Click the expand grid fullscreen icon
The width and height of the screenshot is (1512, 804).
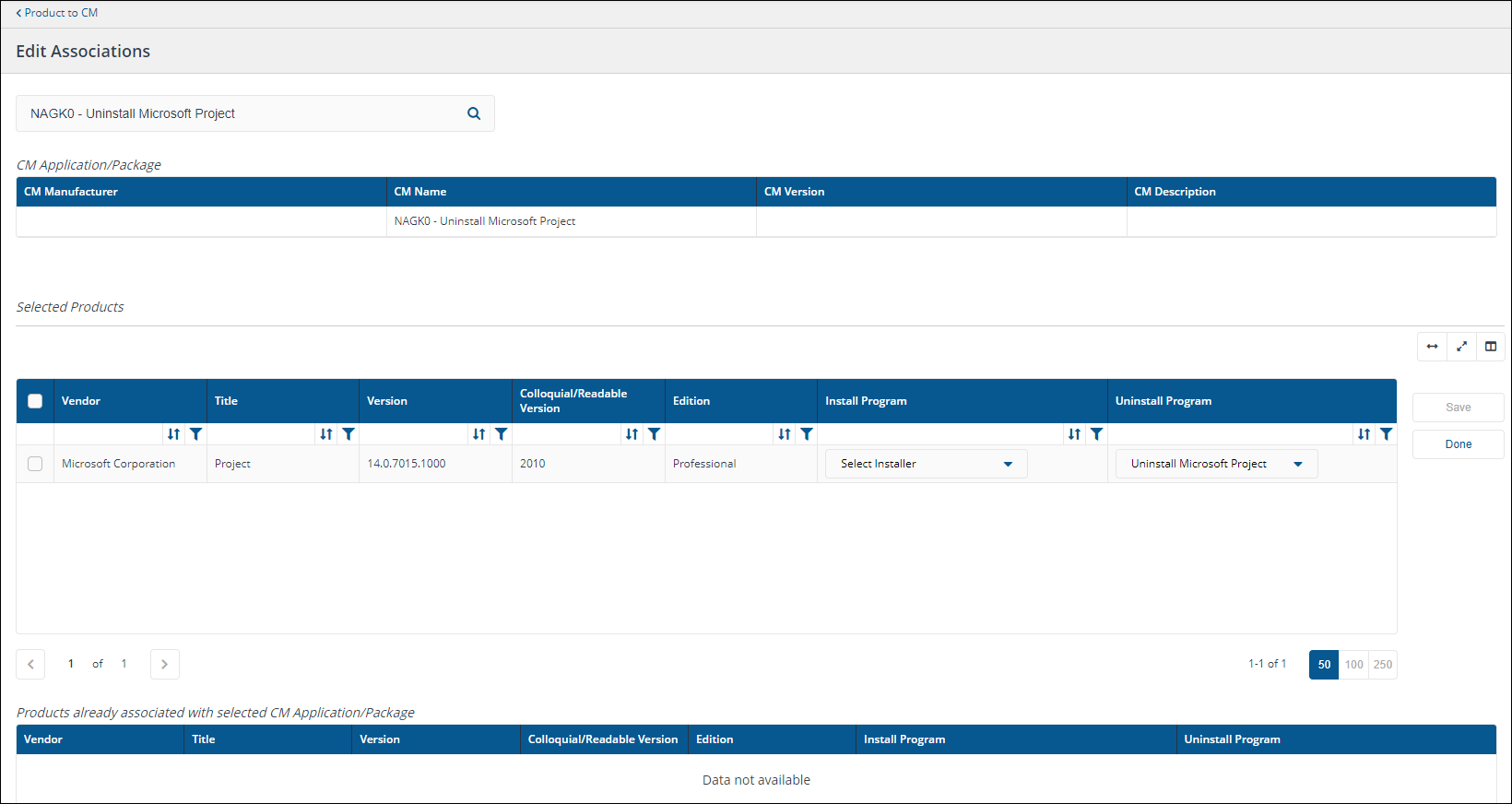(1461, 347)
